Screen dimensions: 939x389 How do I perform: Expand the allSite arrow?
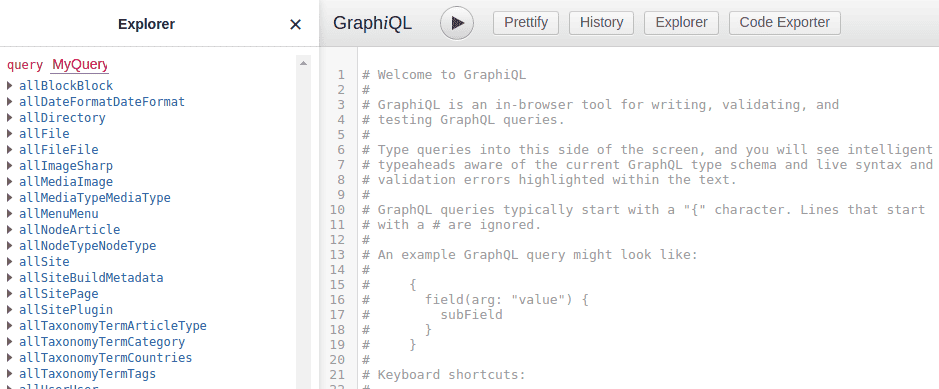click(x=10, y=262)
